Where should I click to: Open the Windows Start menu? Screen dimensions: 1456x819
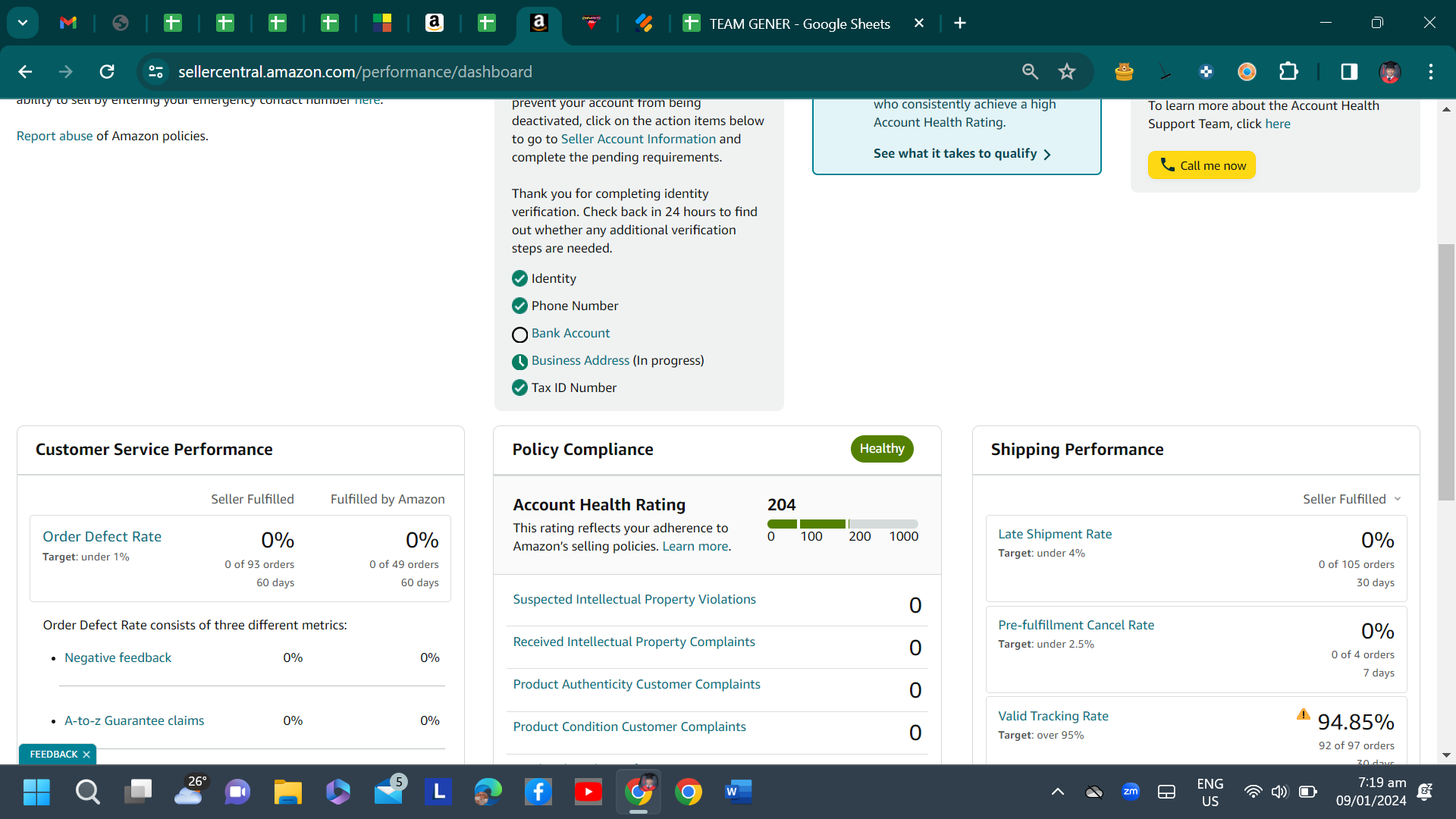pyautogui.click(x=36, y=792)
